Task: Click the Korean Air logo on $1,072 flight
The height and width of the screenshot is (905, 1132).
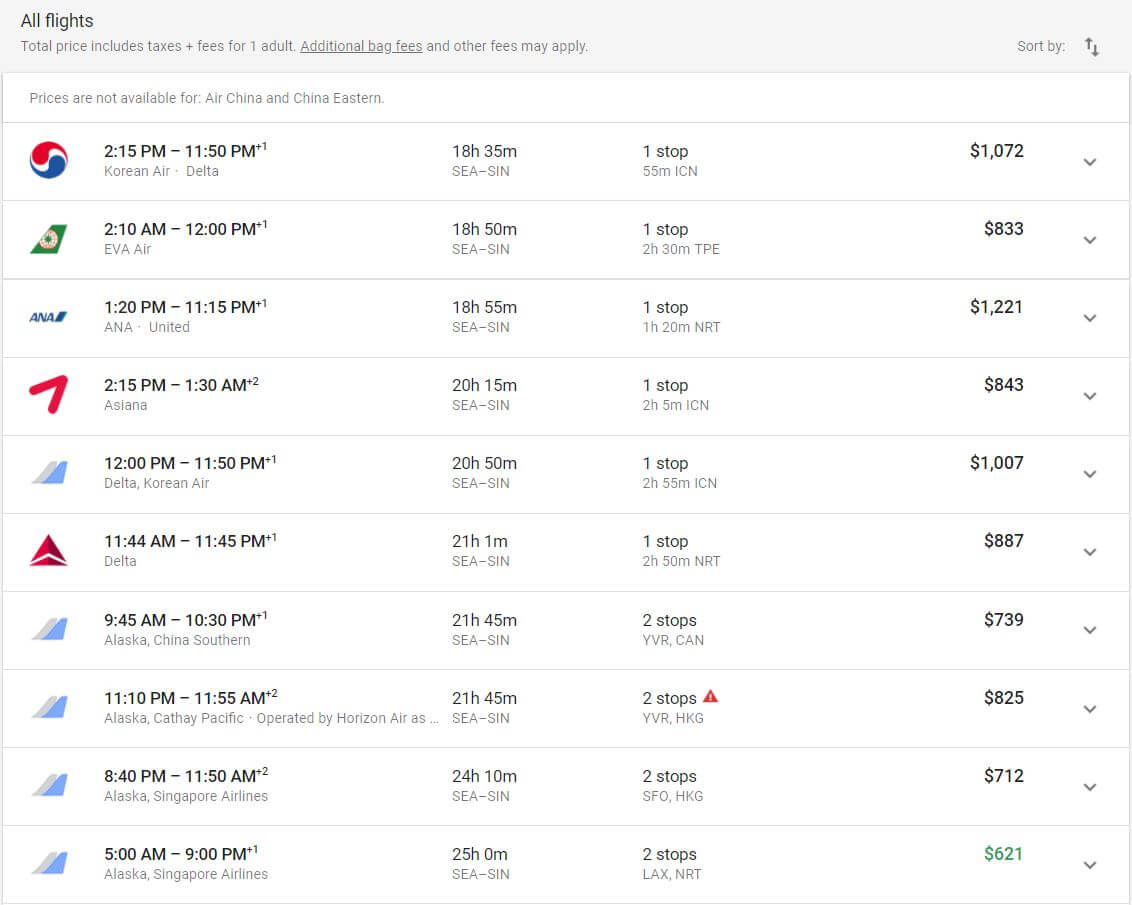Action: coord(48,160)
